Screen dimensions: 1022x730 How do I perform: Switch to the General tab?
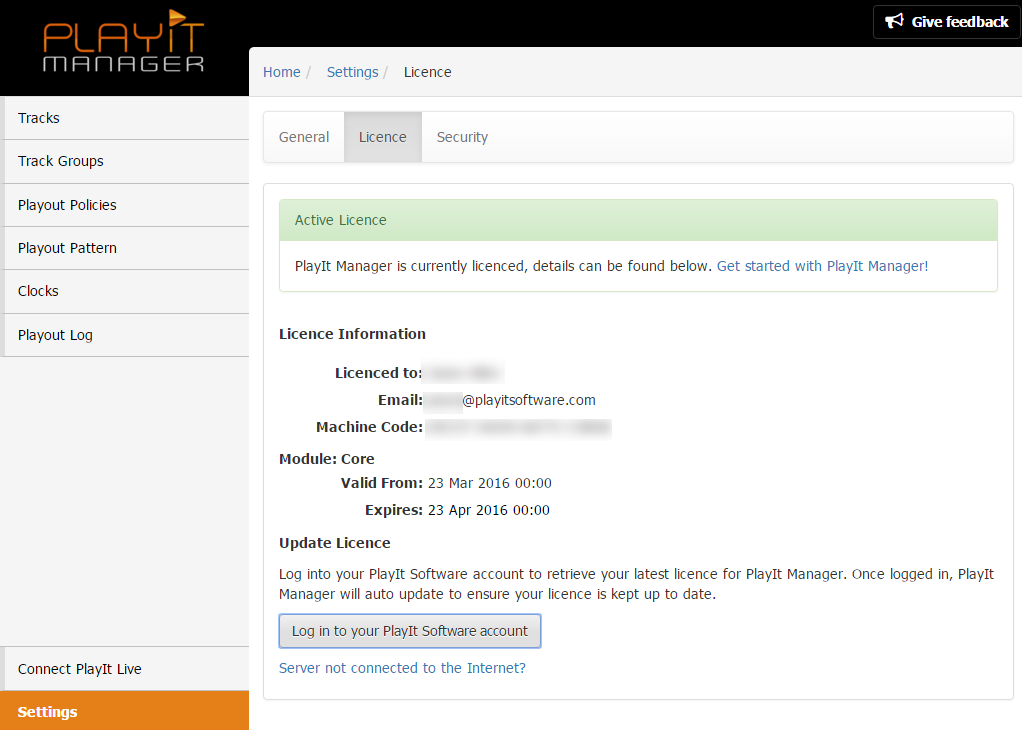304,137
